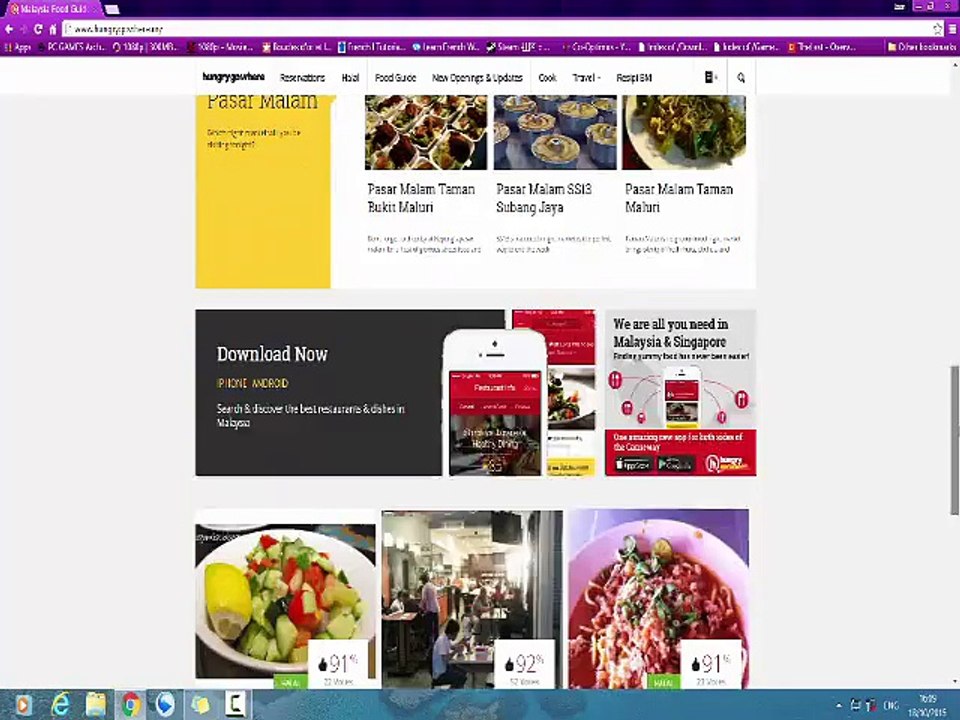Screen dimensions: 960x720
Task: Click the ENG language indicator in tray
Action: [x=891, y=705]
